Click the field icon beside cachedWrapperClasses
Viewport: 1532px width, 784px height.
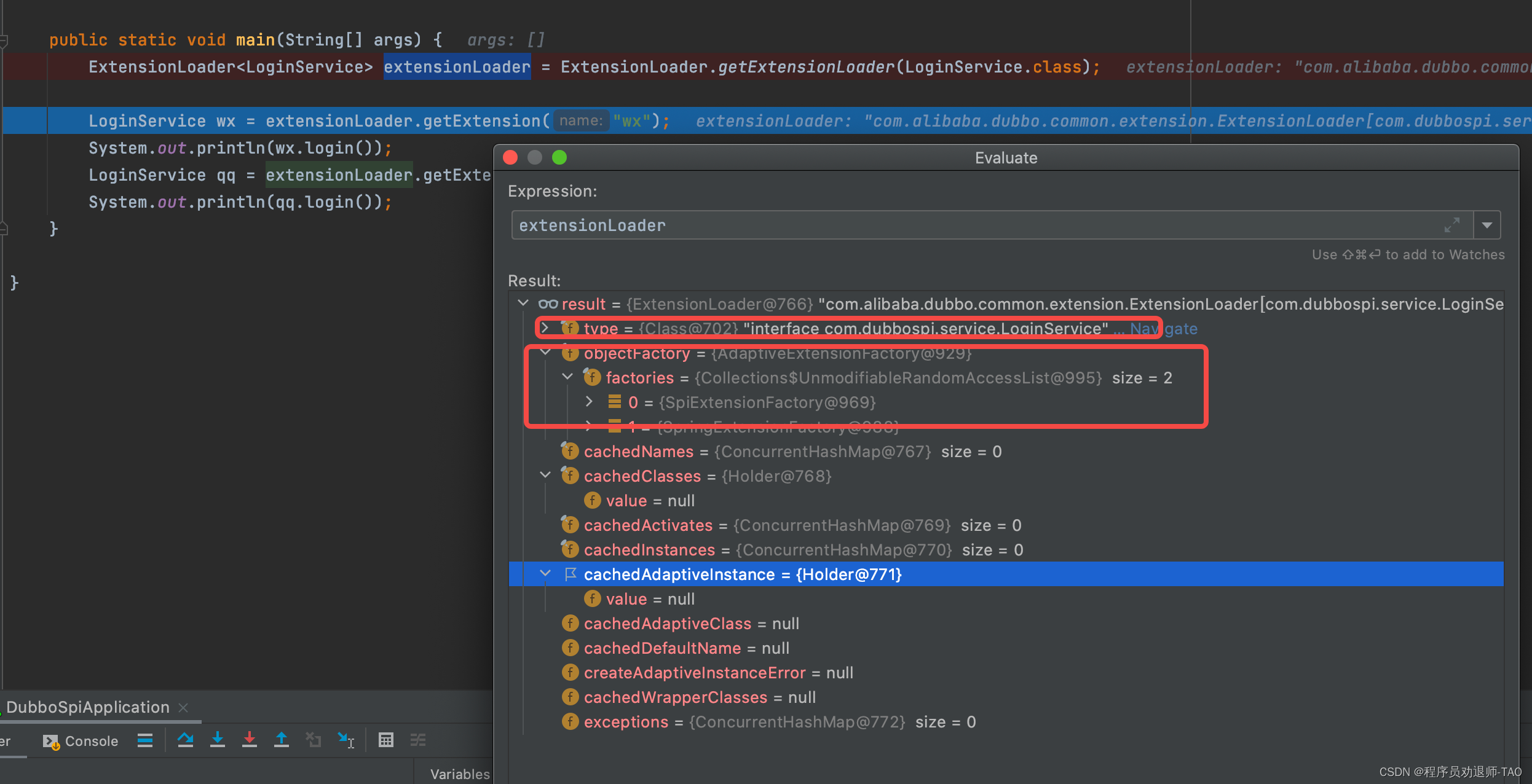(570, 697)
